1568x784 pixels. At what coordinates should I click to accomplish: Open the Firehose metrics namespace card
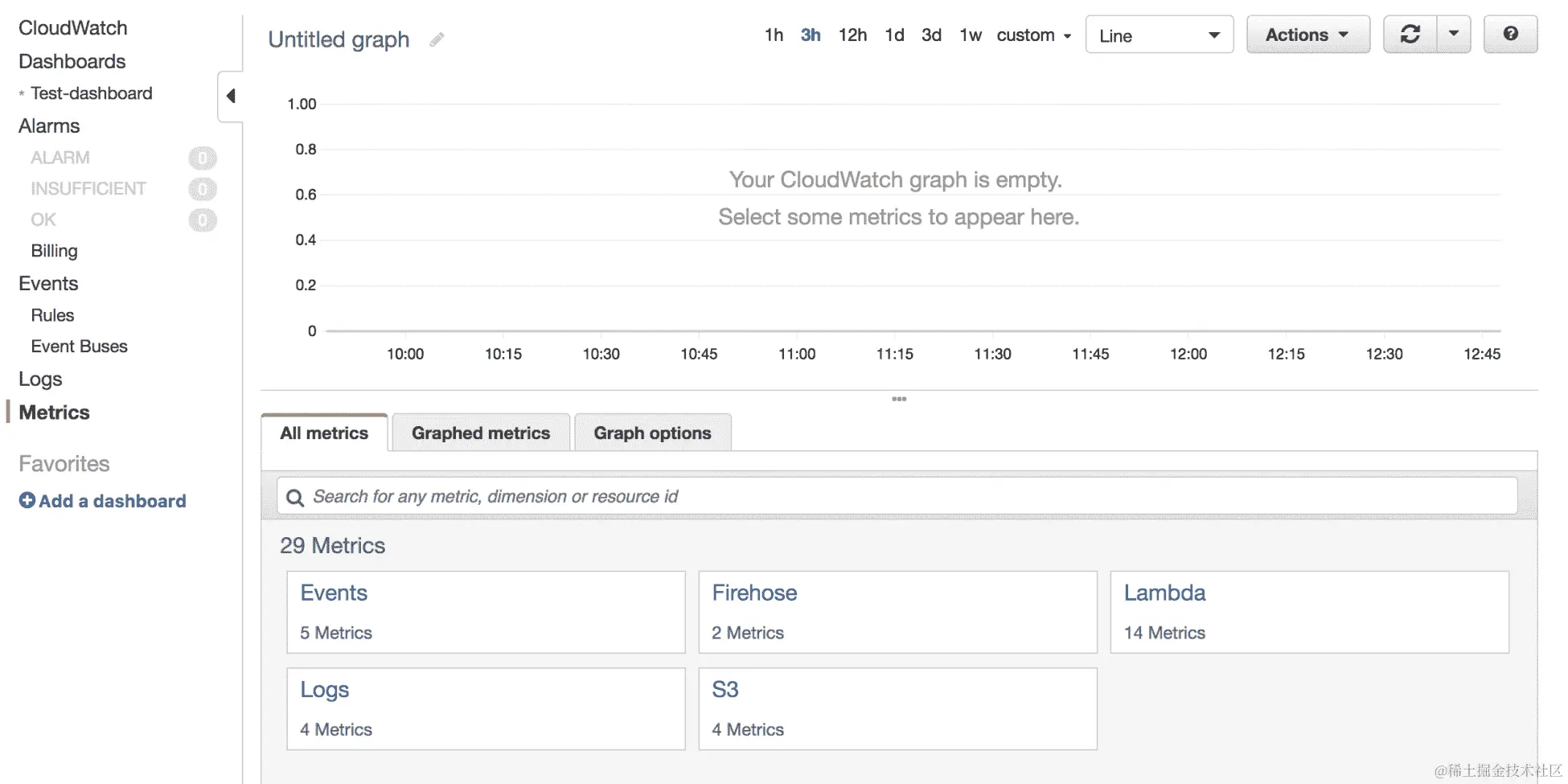coord(897,612)
